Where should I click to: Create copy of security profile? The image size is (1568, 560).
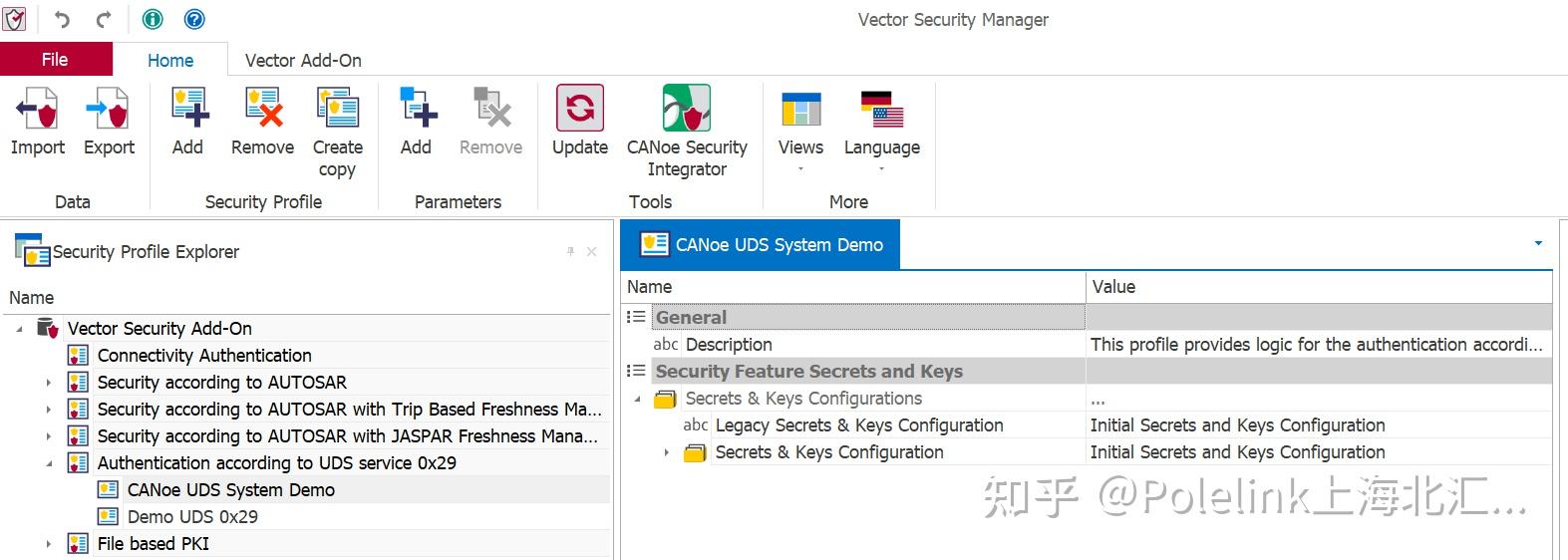coord(337,111)
